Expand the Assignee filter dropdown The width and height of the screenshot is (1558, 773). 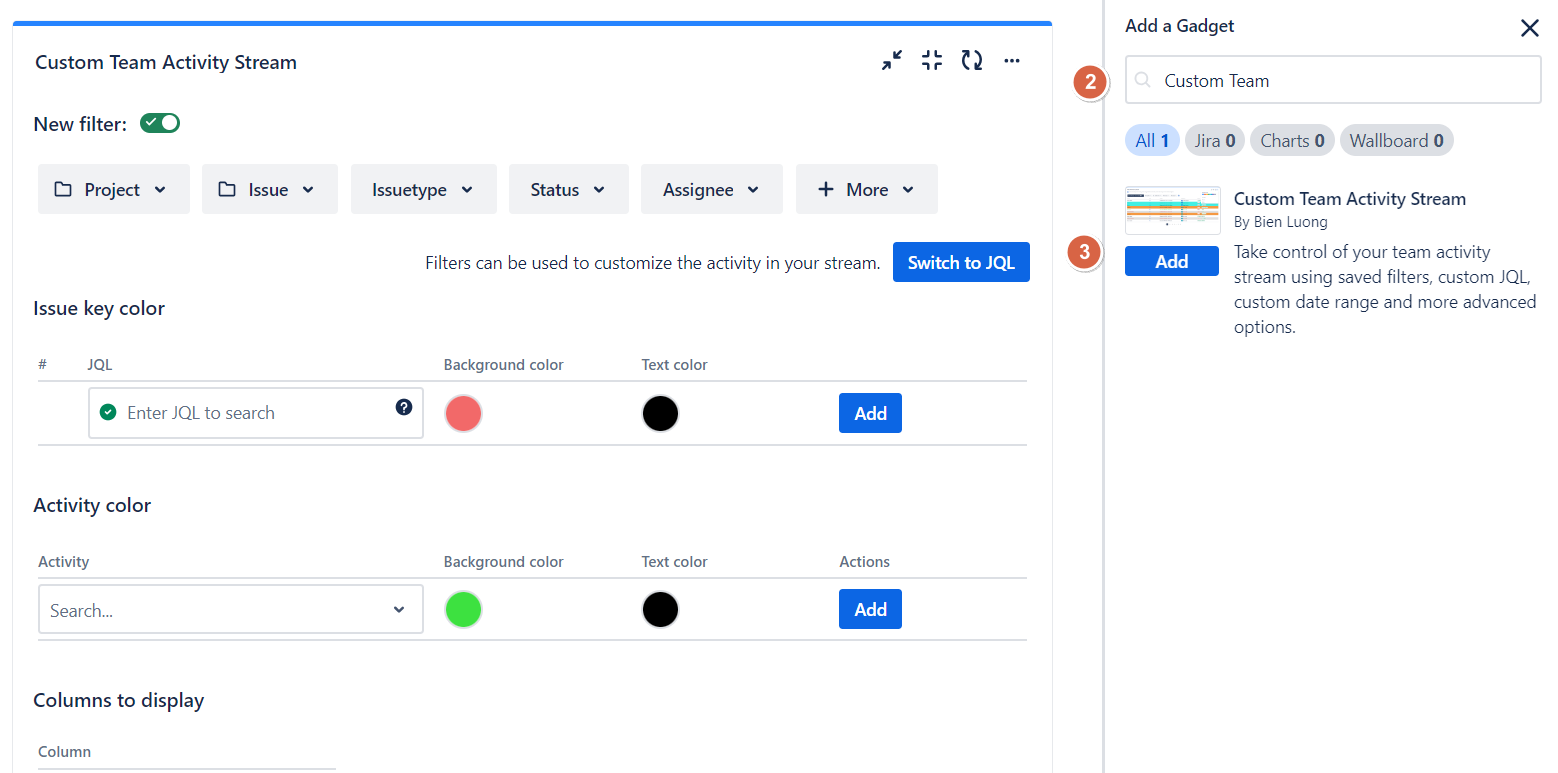click(x=711, y=190)
